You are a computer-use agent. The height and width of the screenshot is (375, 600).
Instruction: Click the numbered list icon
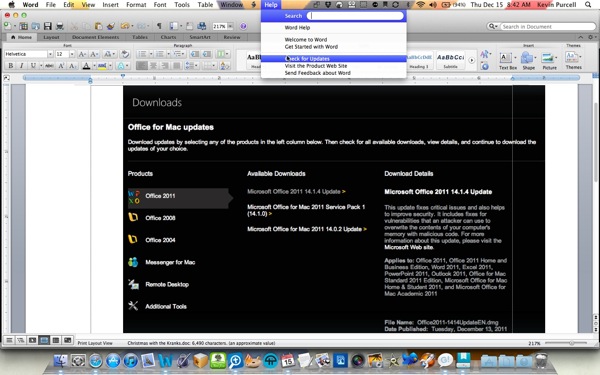coord(160,54)
